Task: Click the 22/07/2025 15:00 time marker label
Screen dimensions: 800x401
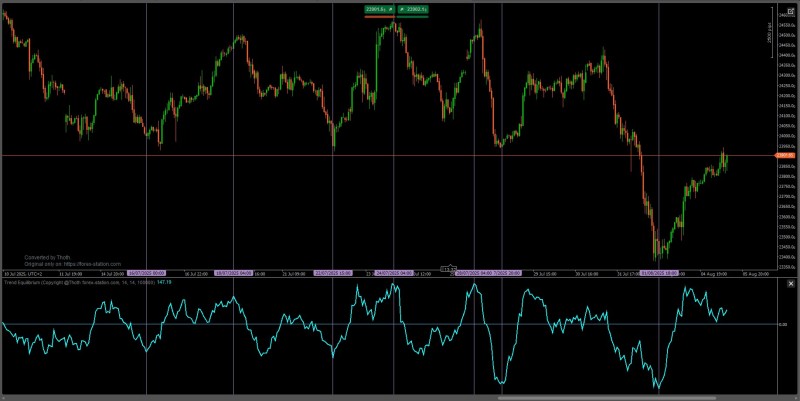Action: [333, 273]
